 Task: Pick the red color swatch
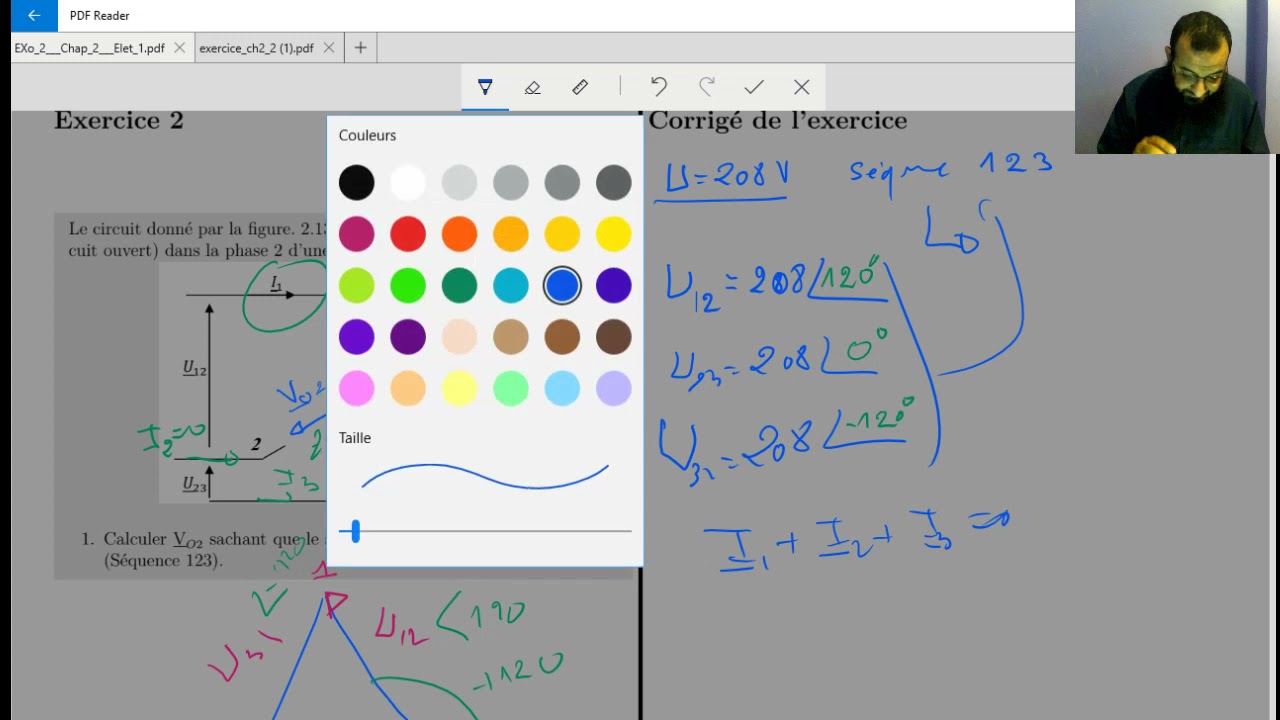(408, 234)
